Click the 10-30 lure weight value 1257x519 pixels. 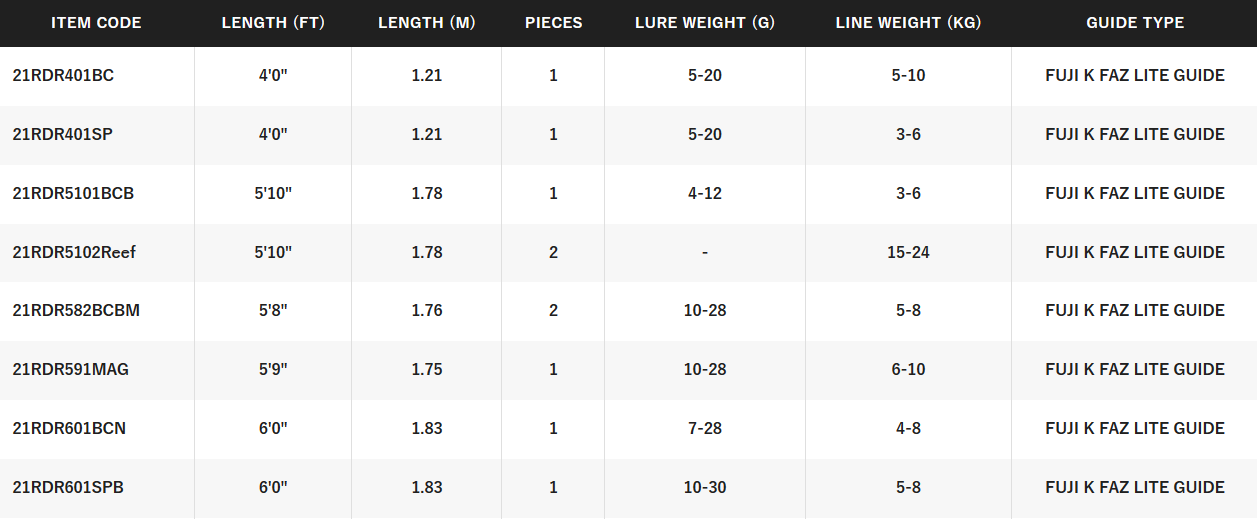coord(705,488)
